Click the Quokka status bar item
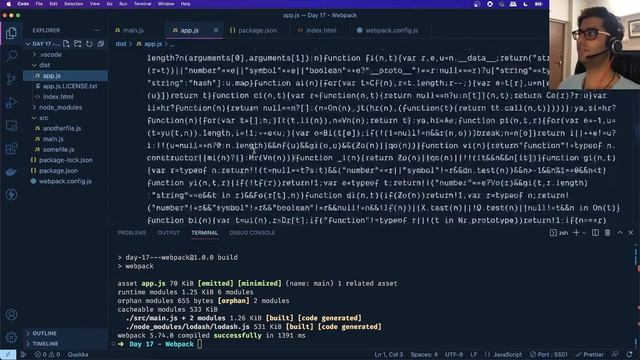Screen dimensions: 640x360 (78, 355)
